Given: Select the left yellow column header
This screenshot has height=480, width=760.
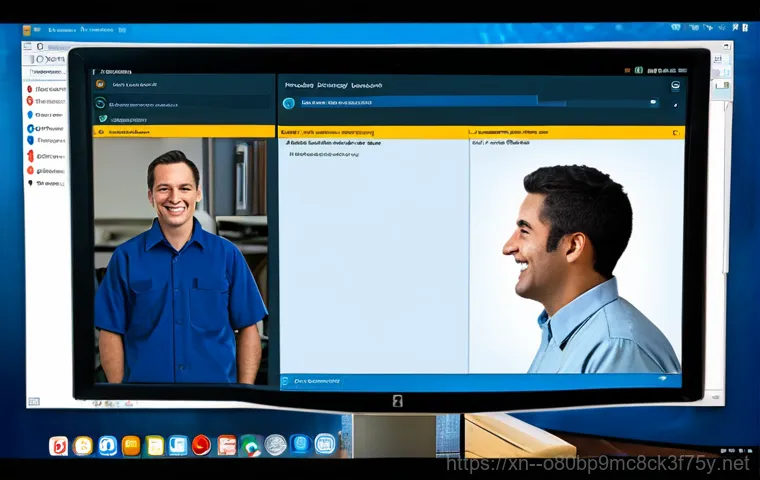Looking at the screenshot, I should (x=373, y=132).
